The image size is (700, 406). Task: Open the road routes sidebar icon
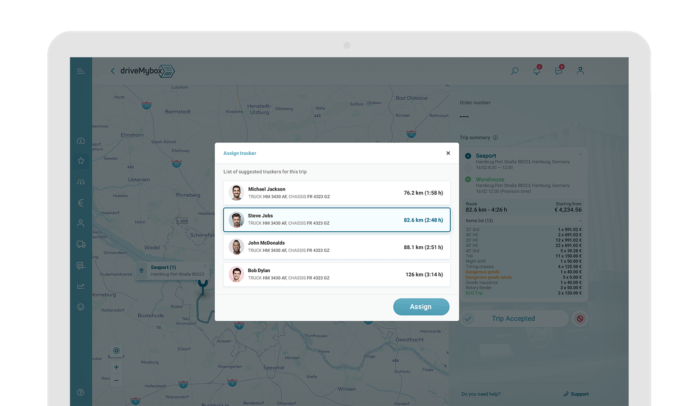click(x=81, y=182)
